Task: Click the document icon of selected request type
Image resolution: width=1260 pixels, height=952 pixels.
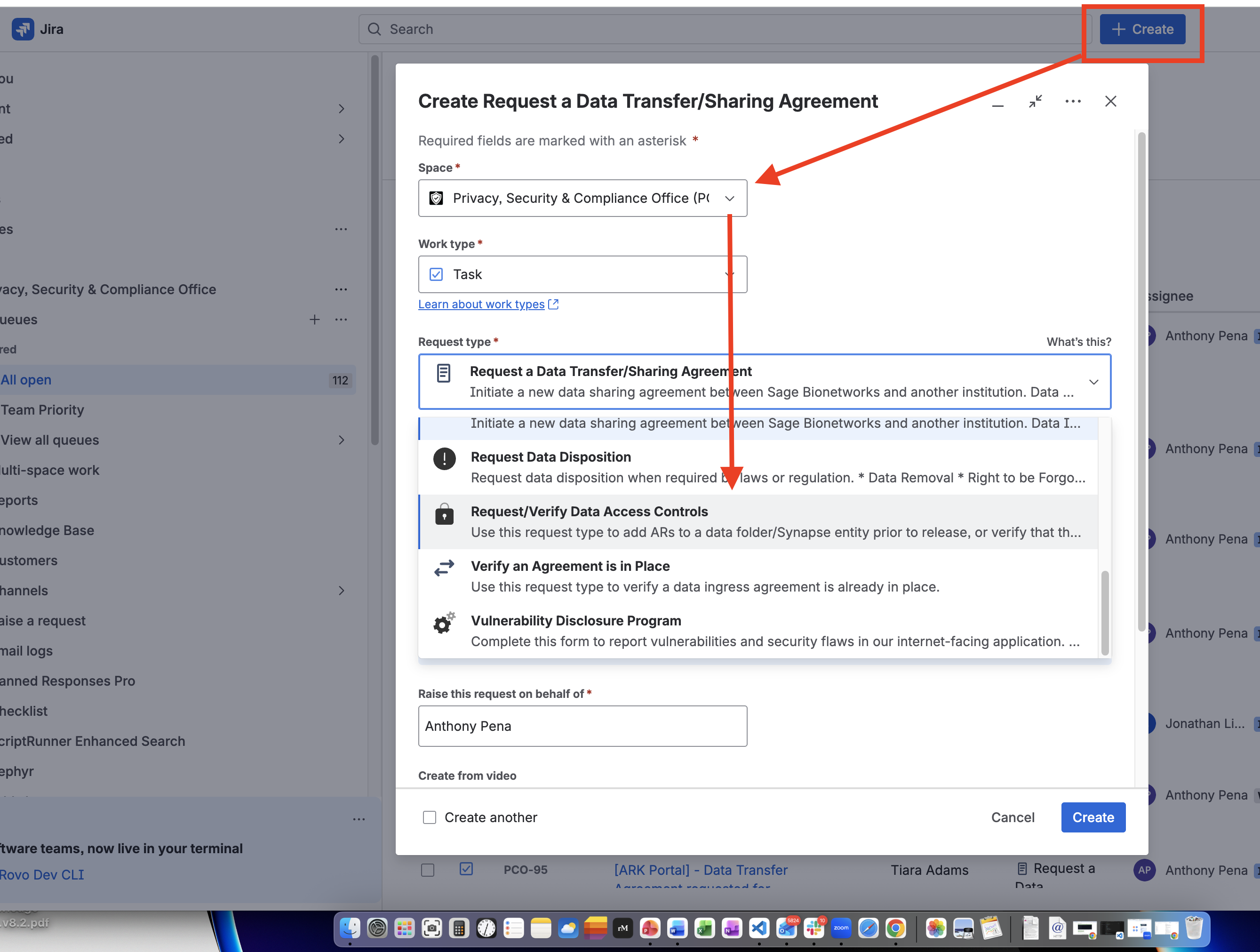Action: tap(444, 373)
